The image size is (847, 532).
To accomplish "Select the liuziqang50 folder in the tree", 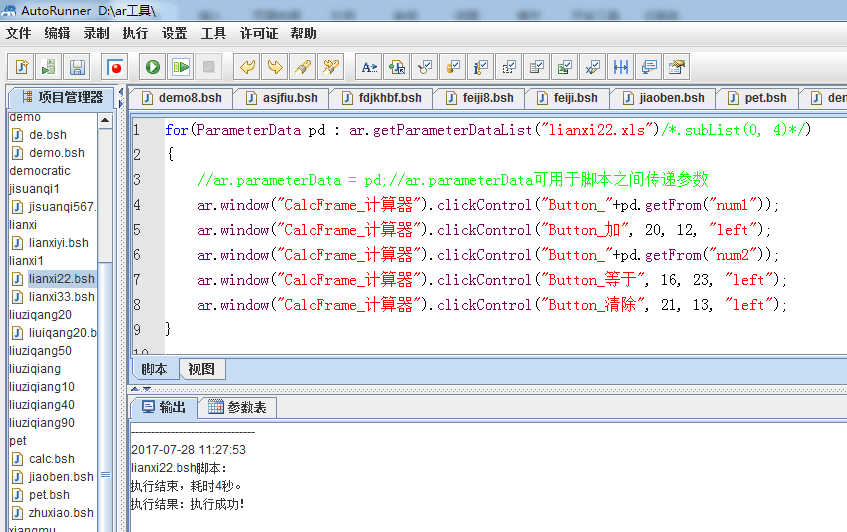I will click(40, 351).
